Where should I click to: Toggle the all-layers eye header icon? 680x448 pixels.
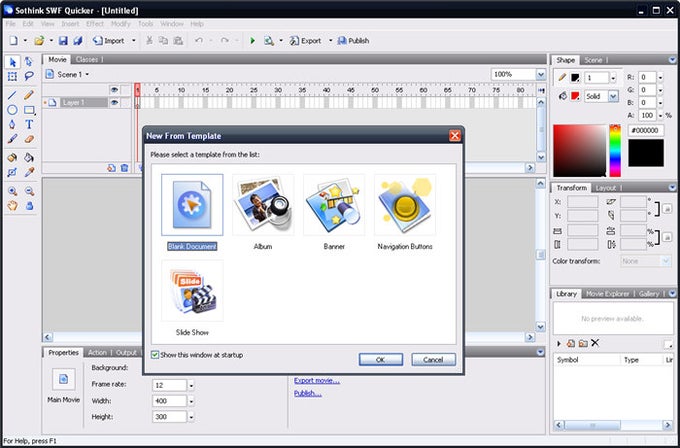point(114,90)
